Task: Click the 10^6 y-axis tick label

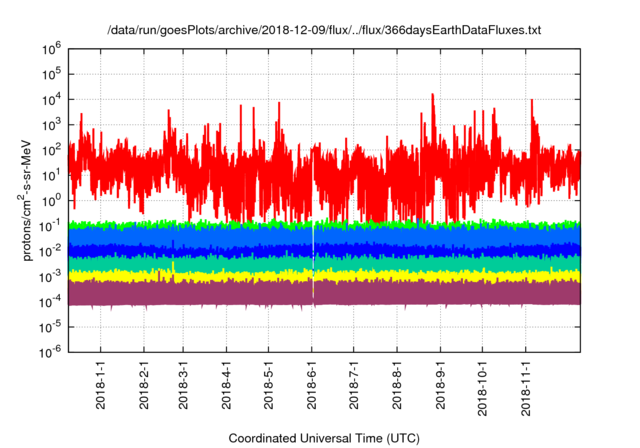Action: tap(51, 49)
